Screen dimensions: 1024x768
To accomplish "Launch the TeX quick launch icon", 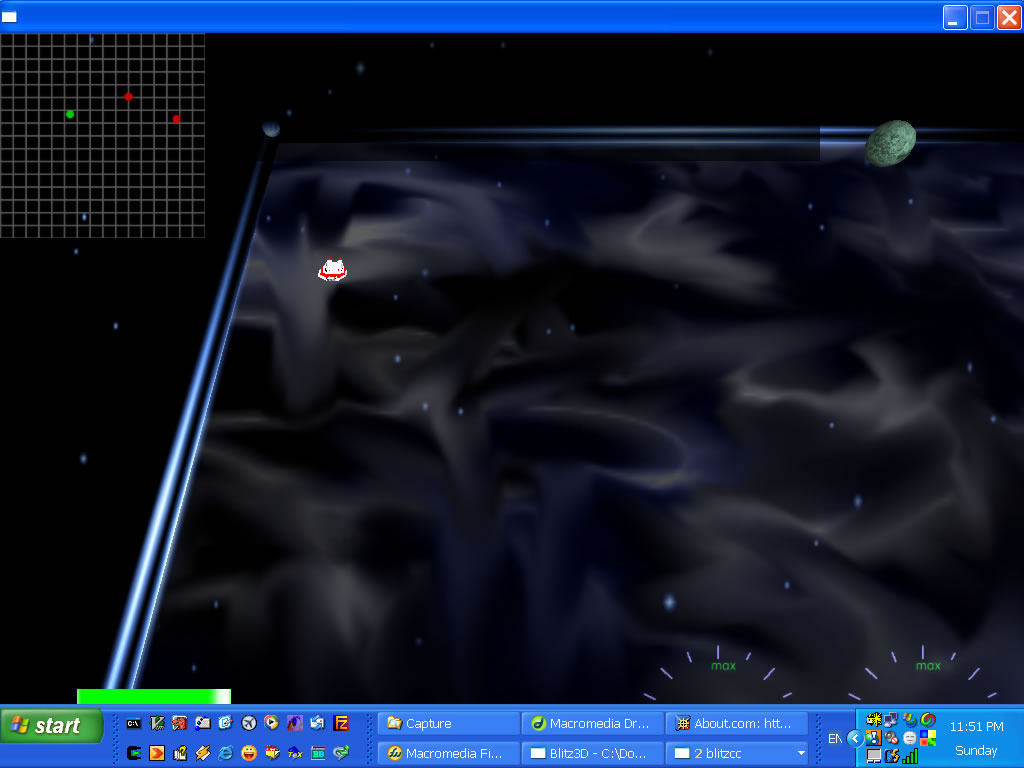I will pyautogui.click(x=295, y=753).
